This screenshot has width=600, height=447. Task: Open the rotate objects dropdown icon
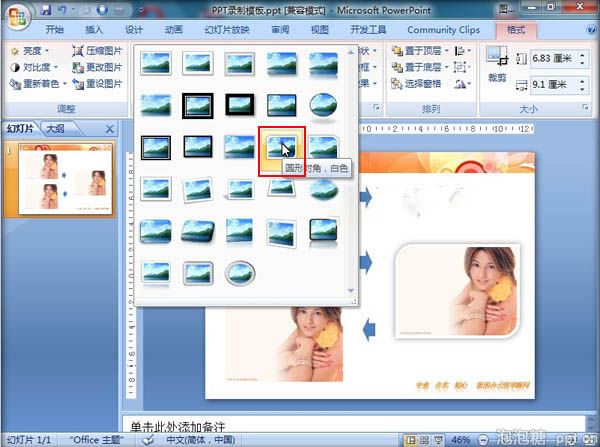click(462, 83)
